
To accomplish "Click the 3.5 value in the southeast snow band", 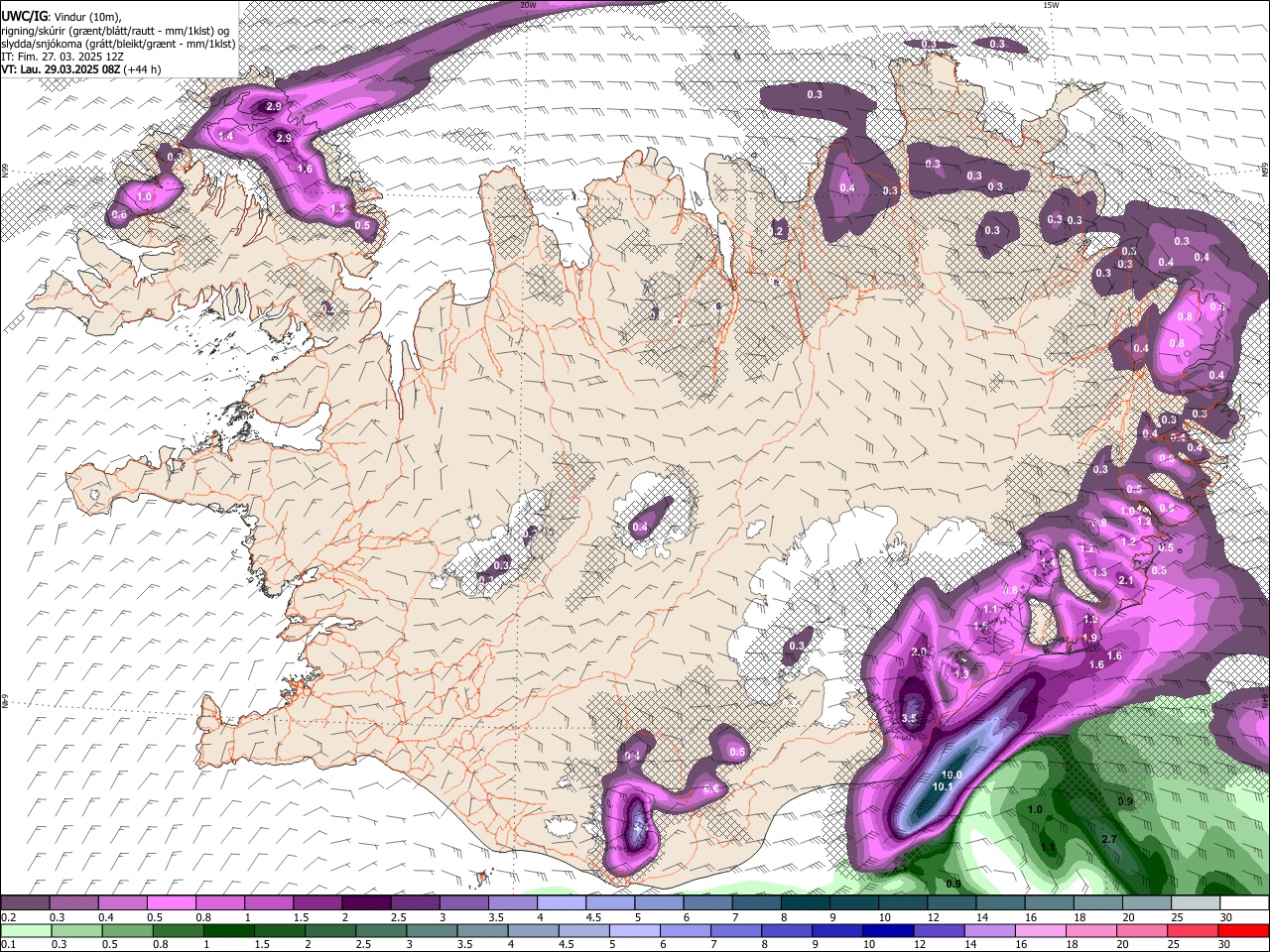I will coord(910,717).
